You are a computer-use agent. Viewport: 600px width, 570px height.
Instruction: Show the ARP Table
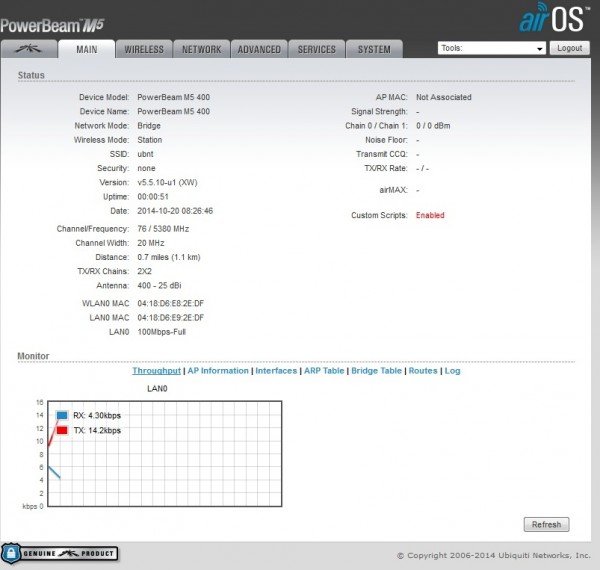pyautogui.click(x=324, y=371)
